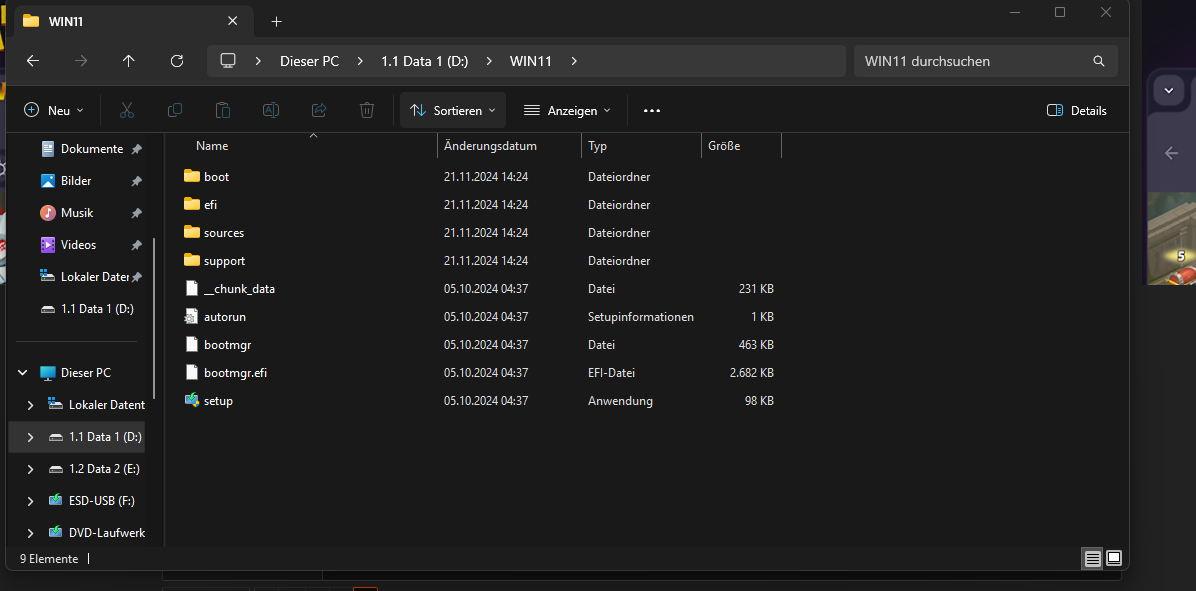Click 9 Elemente status bar text
The height and width of the screenshot is (591, 1196).
pyautogui.click(x=49, y=559)
